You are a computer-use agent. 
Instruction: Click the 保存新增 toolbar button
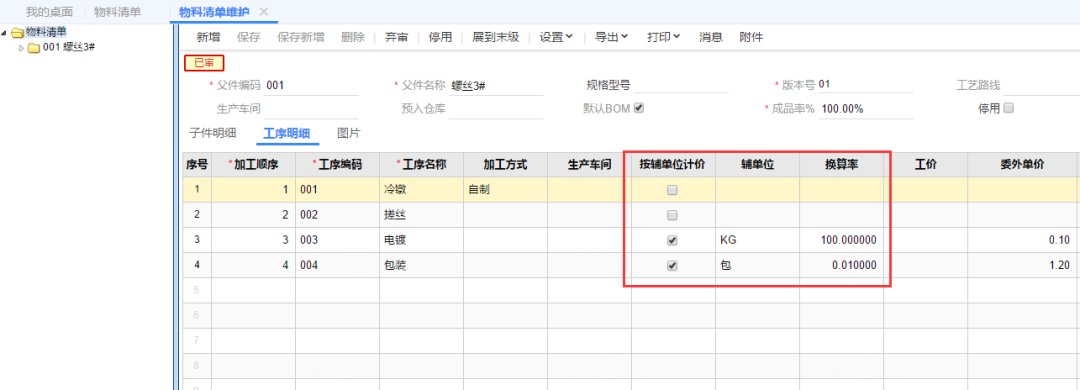(x=300, y=37)
